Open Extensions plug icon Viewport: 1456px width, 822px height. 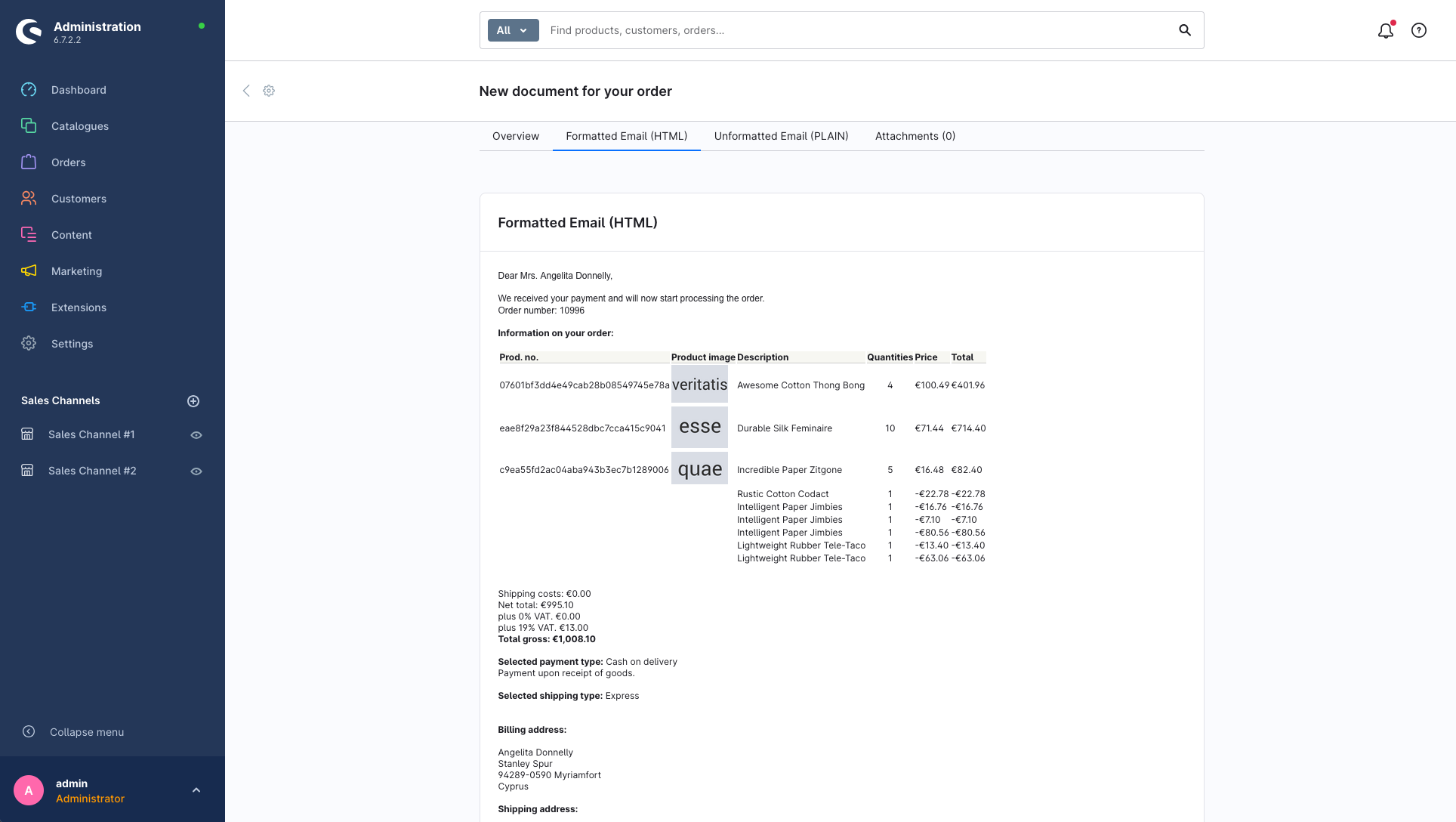pyautogui.click(x=29, y=307)
